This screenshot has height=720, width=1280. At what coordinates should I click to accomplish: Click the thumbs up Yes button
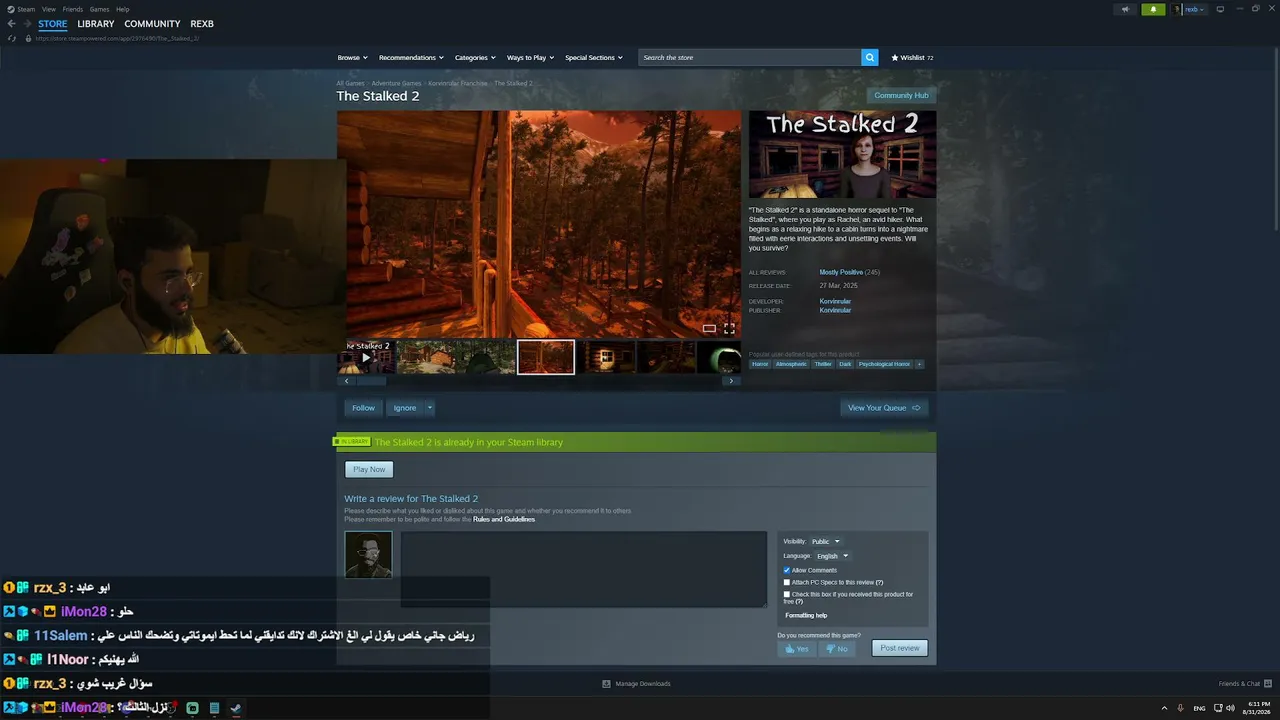(797, 649)
